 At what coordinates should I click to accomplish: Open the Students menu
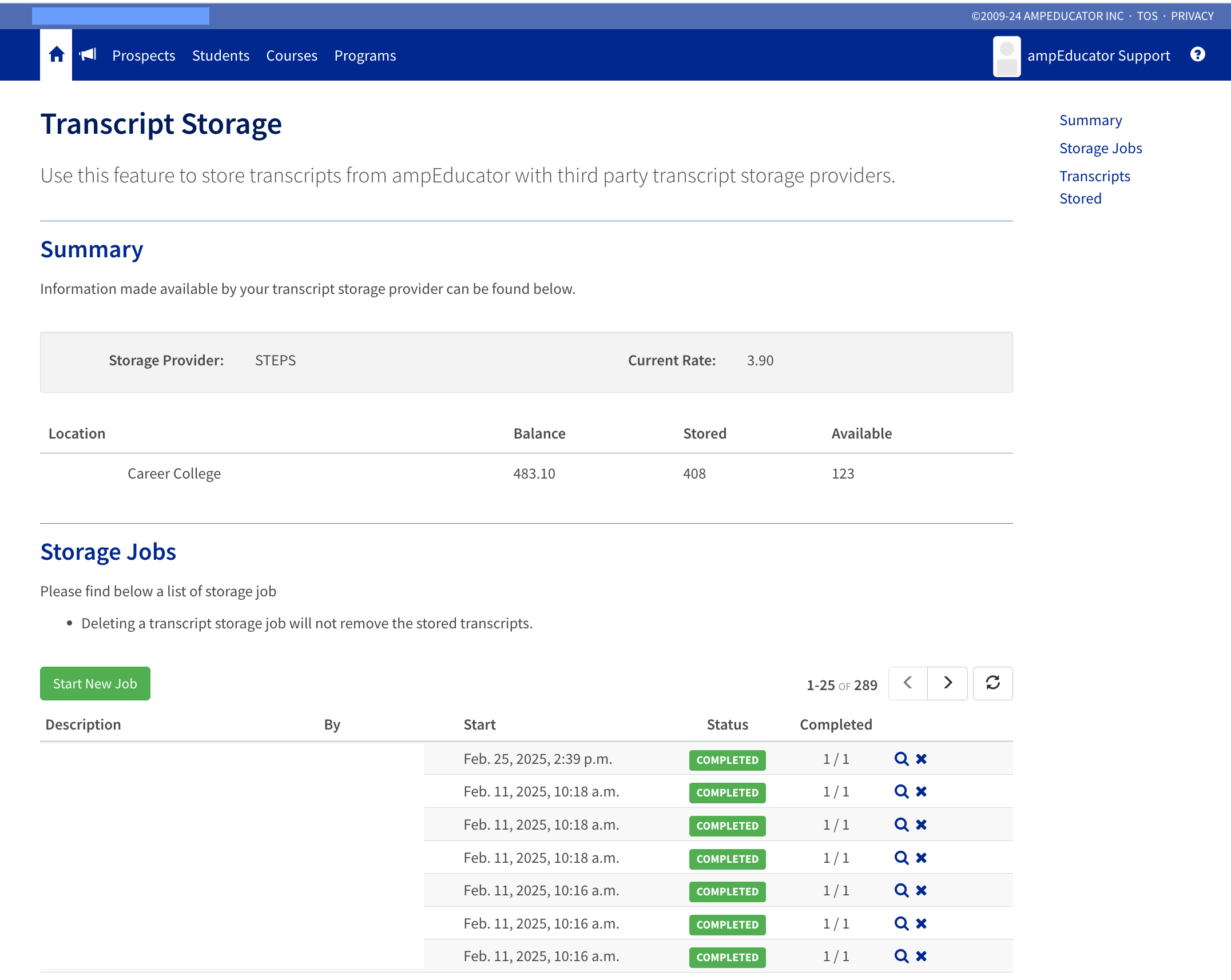tap(220, 55)
